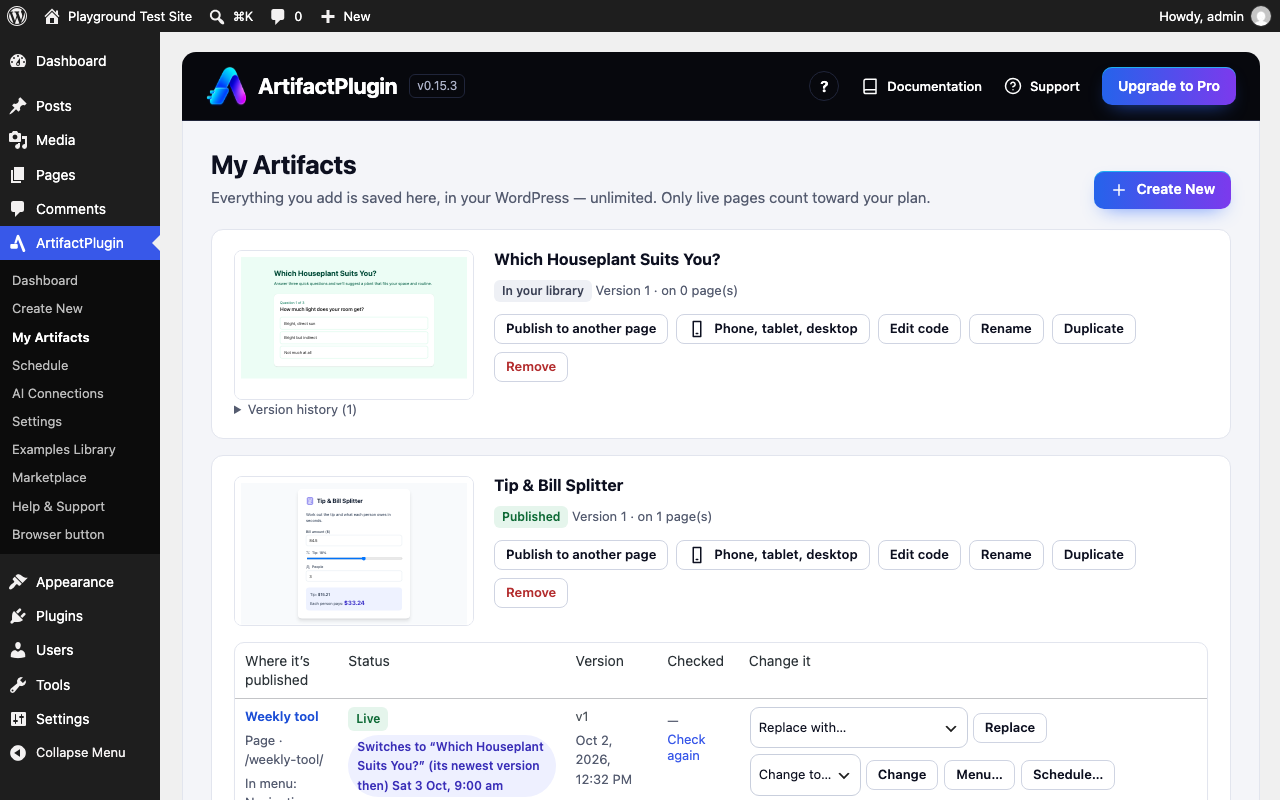Image resolution: width=1280 pixels, height=800 pixels.
Task: Click the blue Create New button
Action: 1162,190
